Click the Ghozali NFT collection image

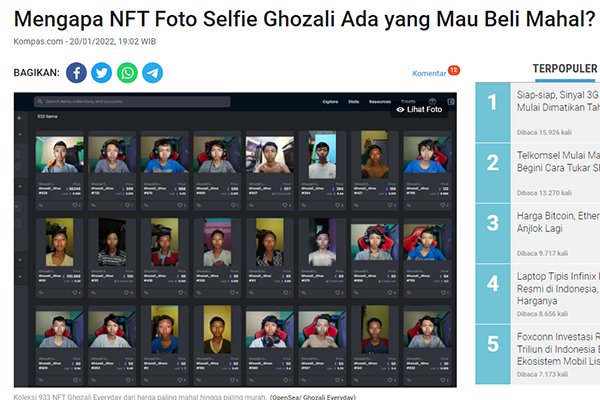click(235, 240)
